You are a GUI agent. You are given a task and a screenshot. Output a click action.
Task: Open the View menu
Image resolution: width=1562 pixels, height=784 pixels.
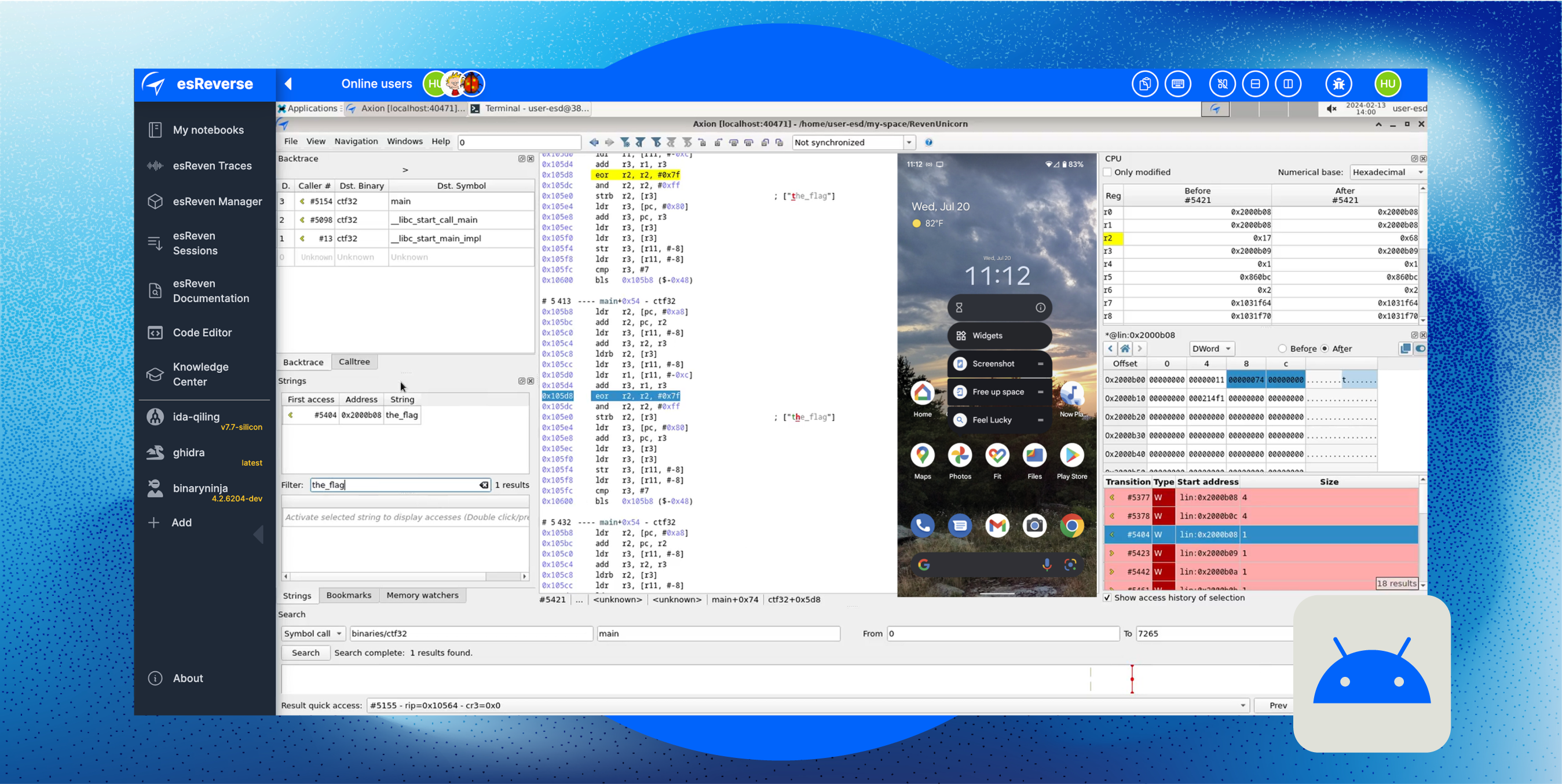[315, 142]
